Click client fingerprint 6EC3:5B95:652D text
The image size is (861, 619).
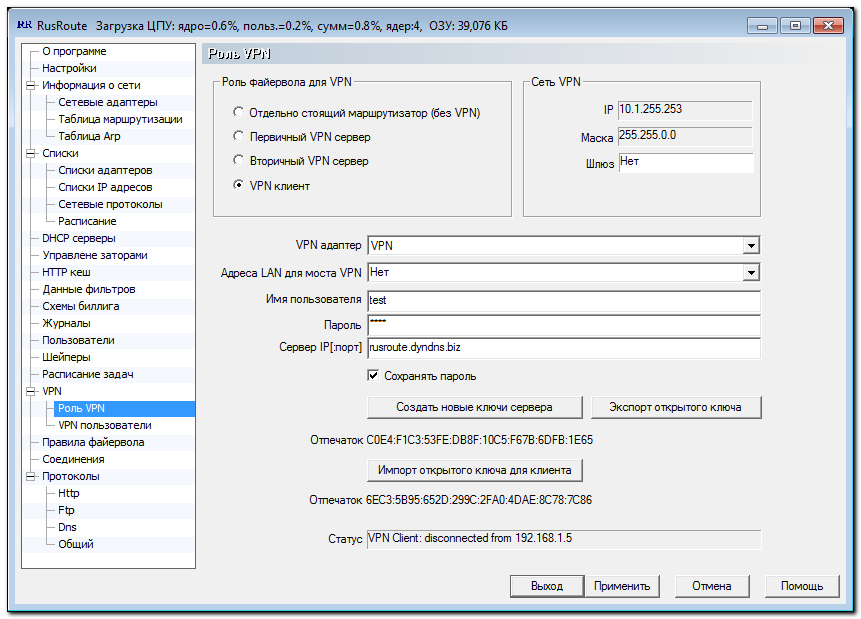point(479,500)
